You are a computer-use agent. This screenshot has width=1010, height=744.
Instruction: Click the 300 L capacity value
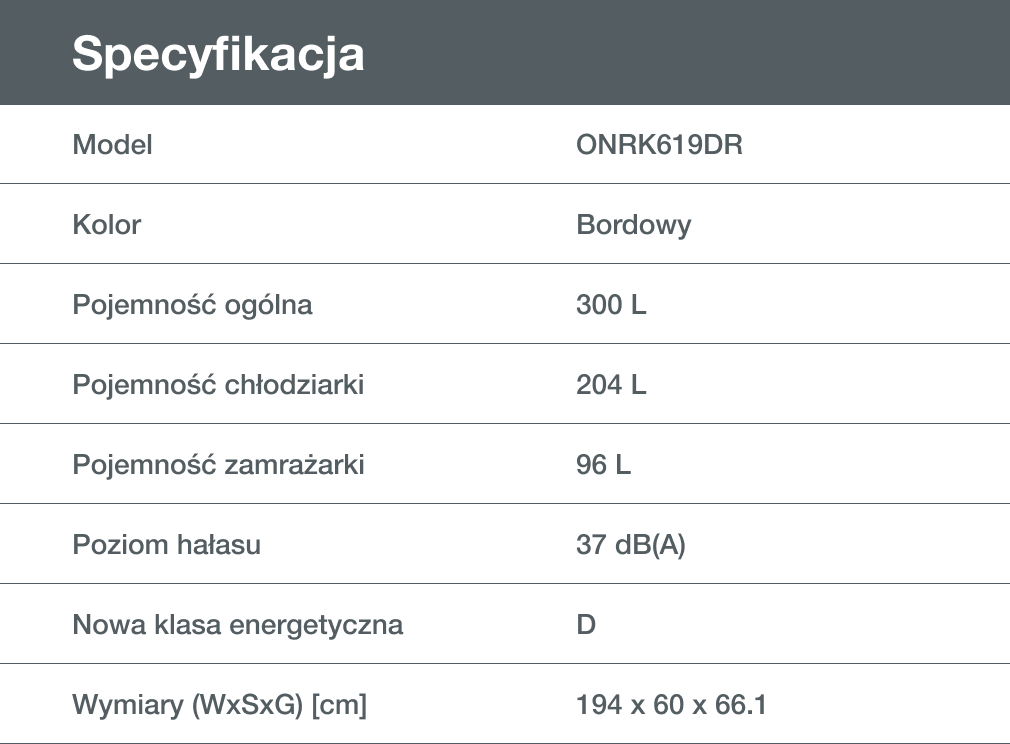611,305
